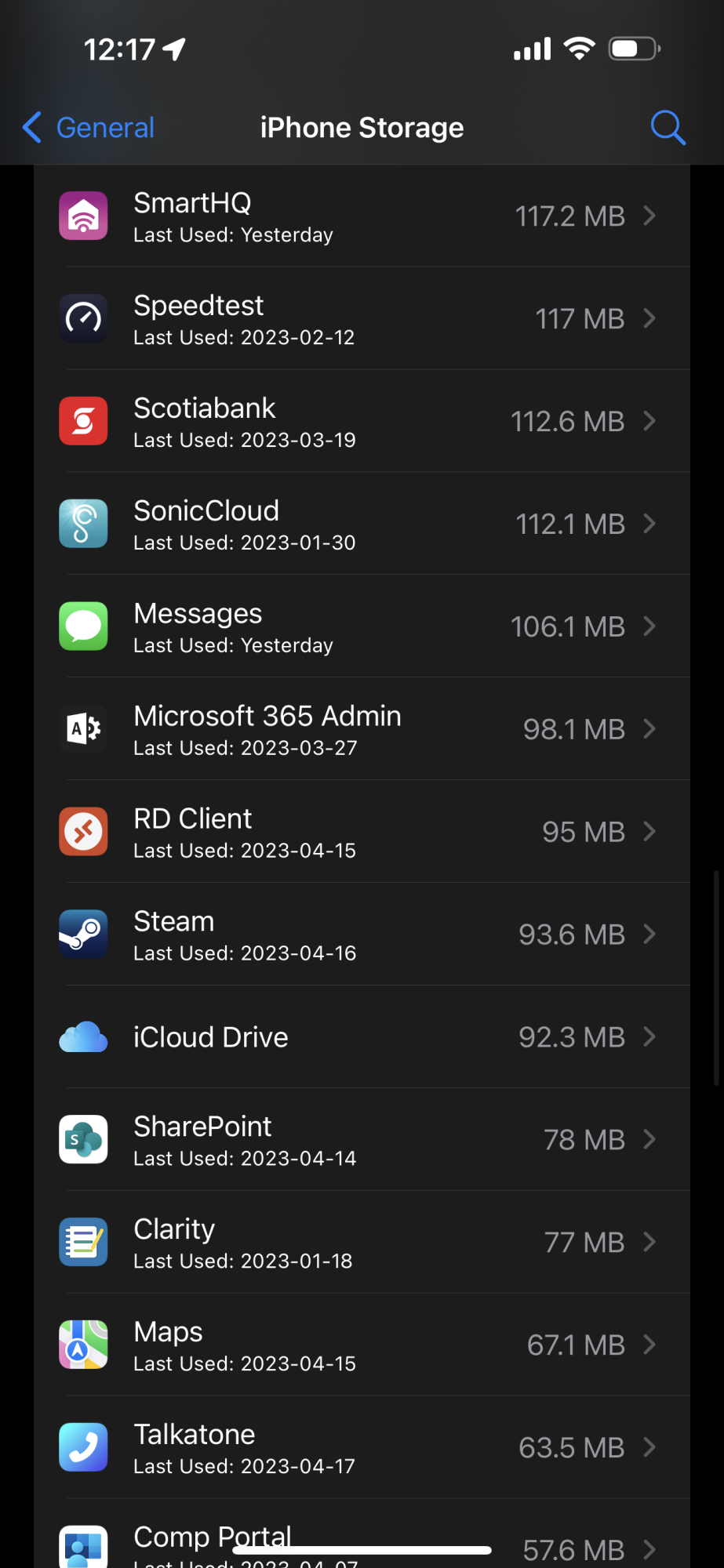The height and width of the screenshot is (1568, 724).
Task: Tap the Speedtest gauge icon
Action: 83,318
